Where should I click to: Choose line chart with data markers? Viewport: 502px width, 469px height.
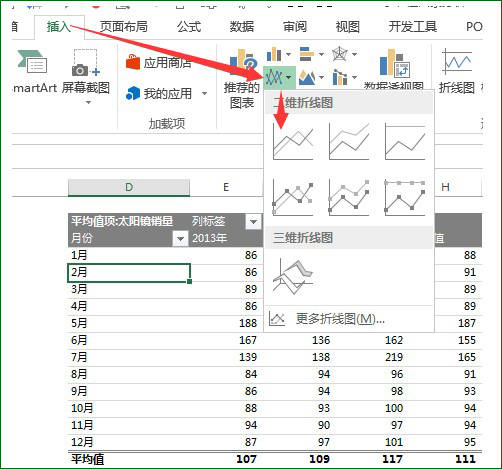(293, 197)
